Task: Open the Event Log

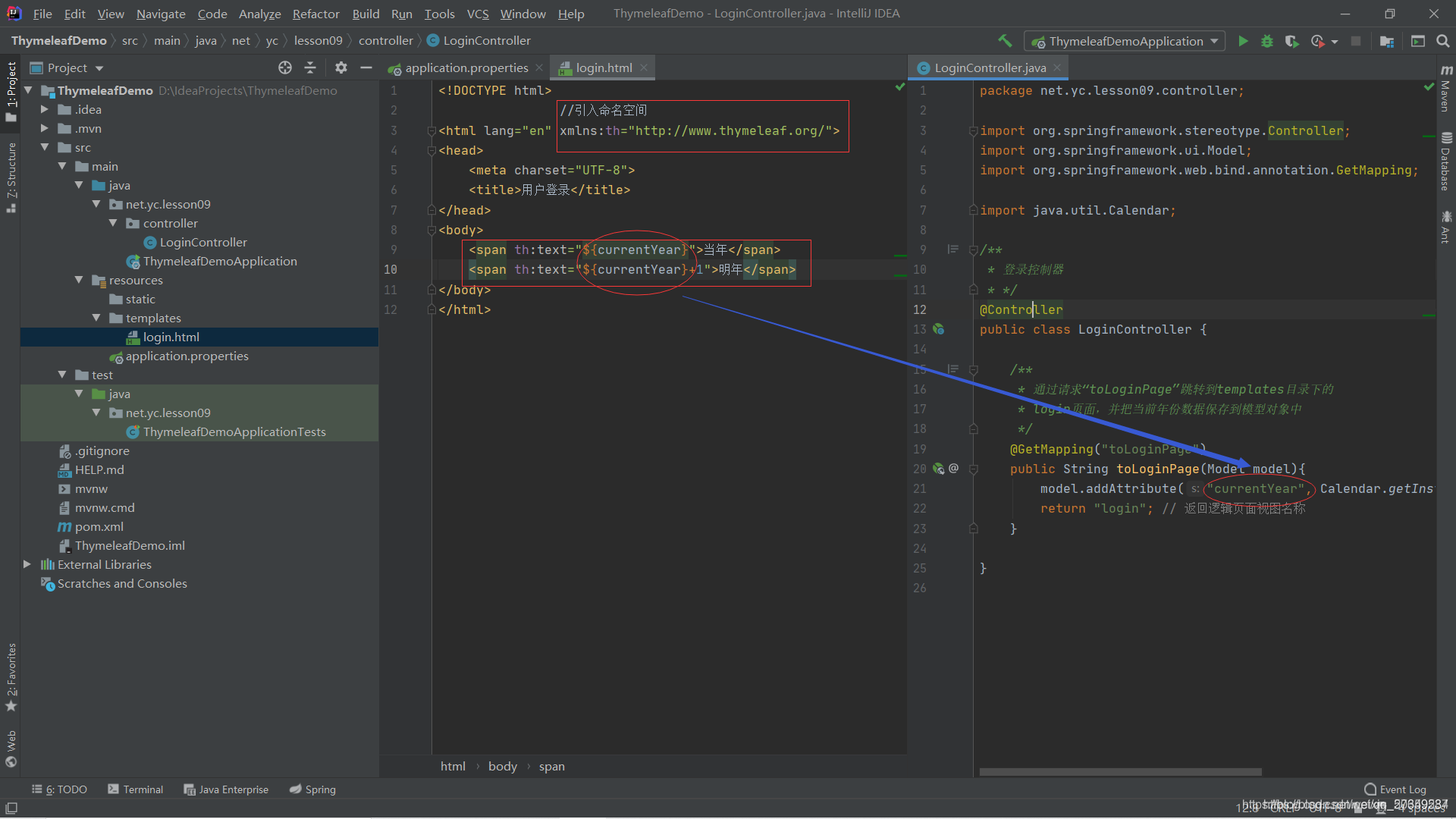Action: pyautogui.click(x=1395, y=789)
